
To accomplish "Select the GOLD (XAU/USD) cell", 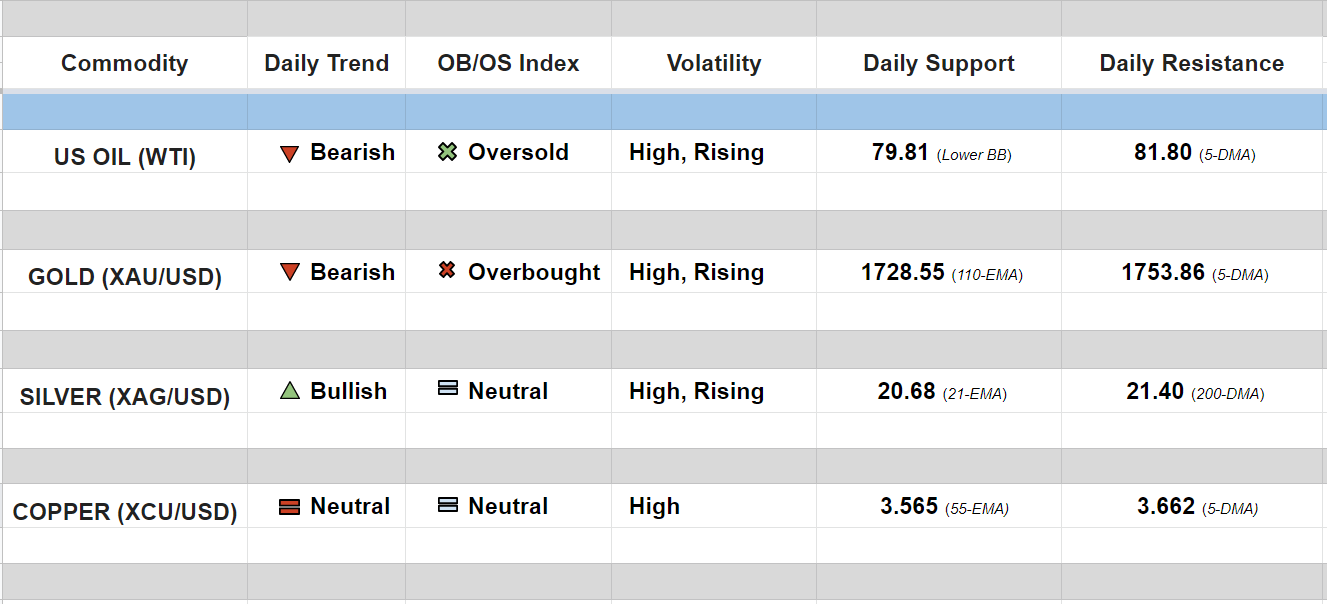I will pyautogui.click(x=125, y=277).
